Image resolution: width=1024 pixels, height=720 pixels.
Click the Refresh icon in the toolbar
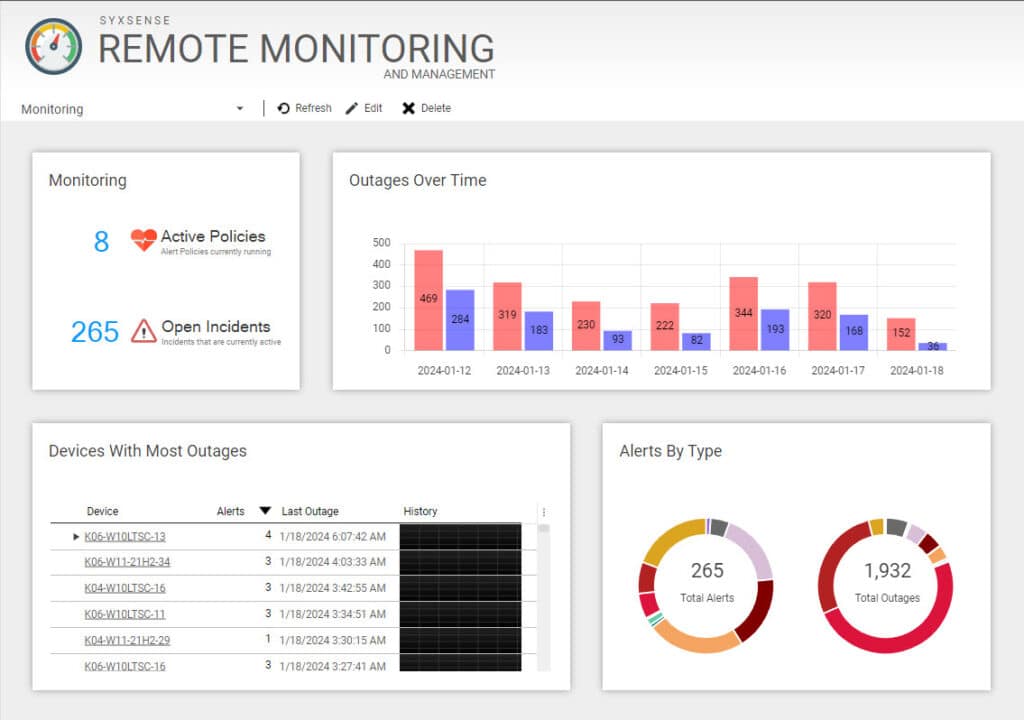282,108
